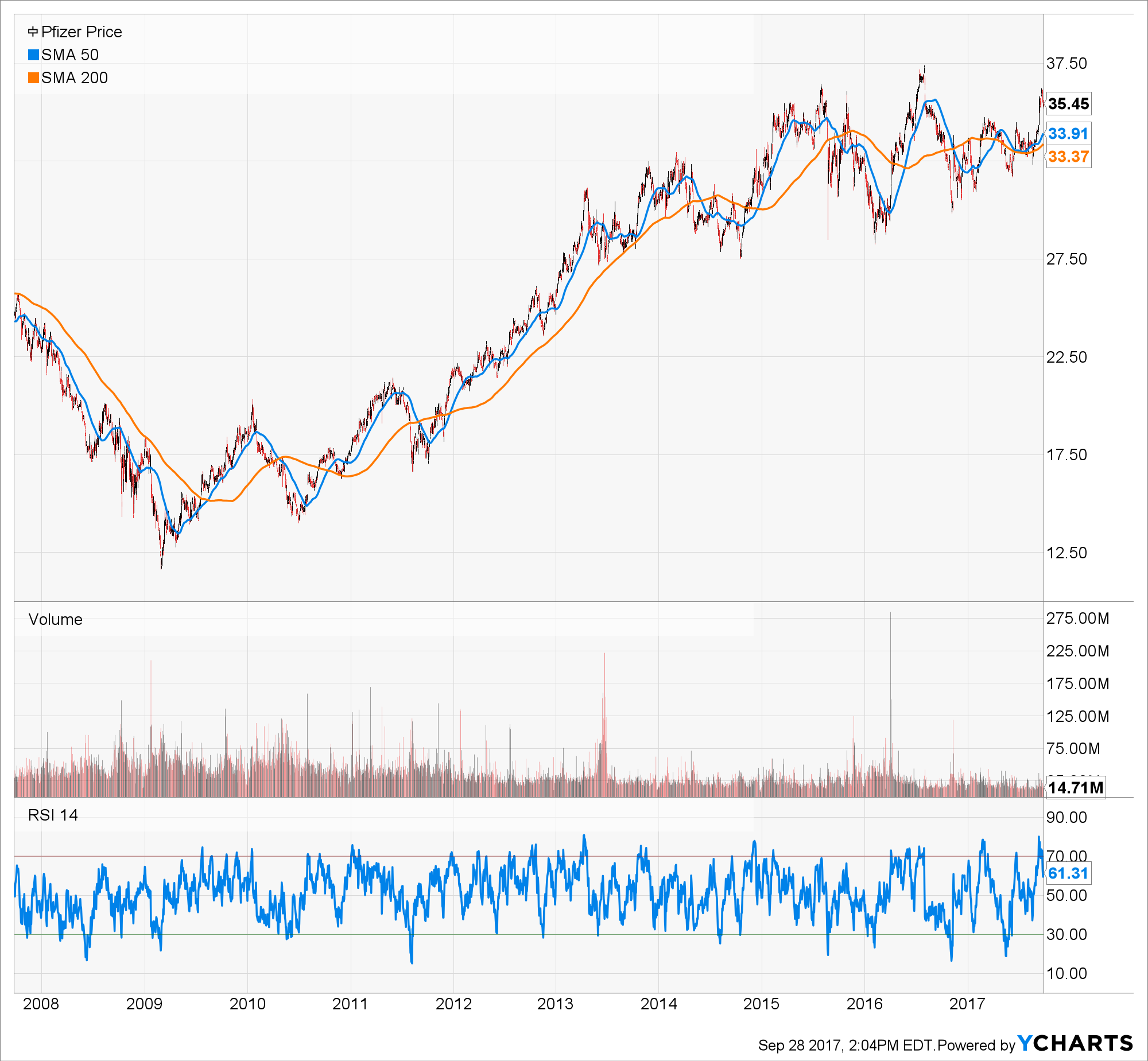Image resolution: width=1148 pixels, height=1061 pixels.
Task: Click the 12.50 price axis label
Action: click(x=1066, y=553)
